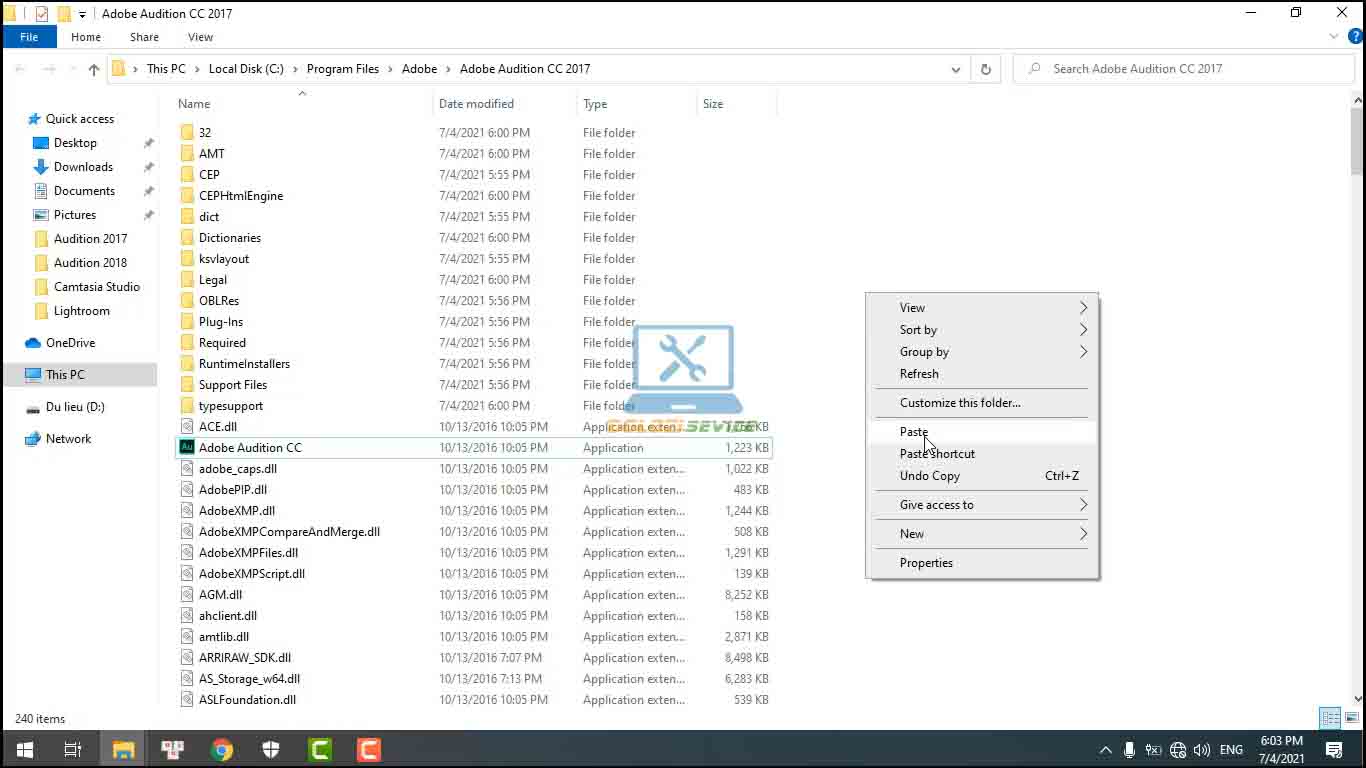Image resolution: width=1366 pixels, height=768 pixels.
Task: Click the green Camtasia icon in the taskbar
Action: [x=320, y=750]
